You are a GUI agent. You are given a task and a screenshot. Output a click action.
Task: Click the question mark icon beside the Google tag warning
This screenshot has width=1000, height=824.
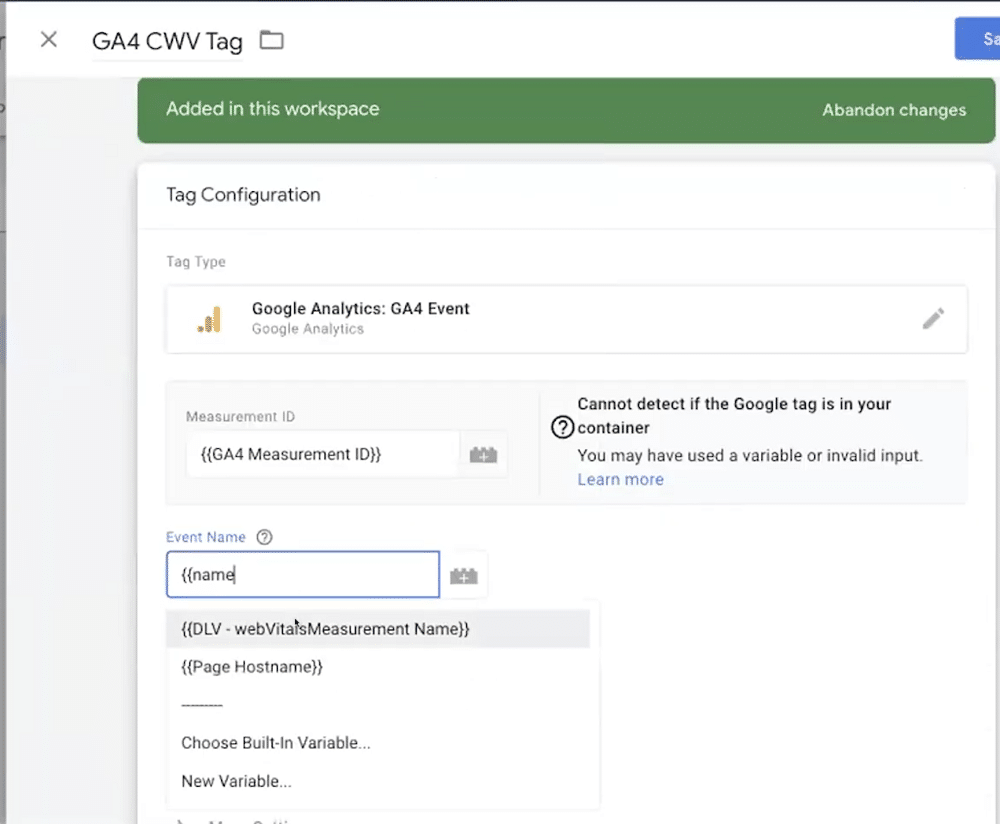pyautogui.click(x=563, y=428)
